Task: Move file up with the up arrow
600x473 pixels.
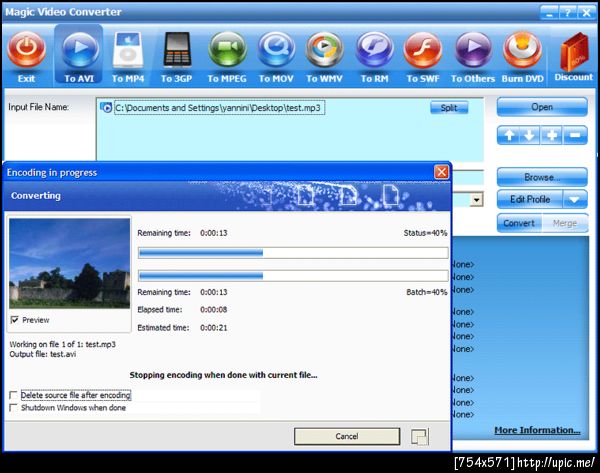Action: pyautogui.click(x=509, y=135)
